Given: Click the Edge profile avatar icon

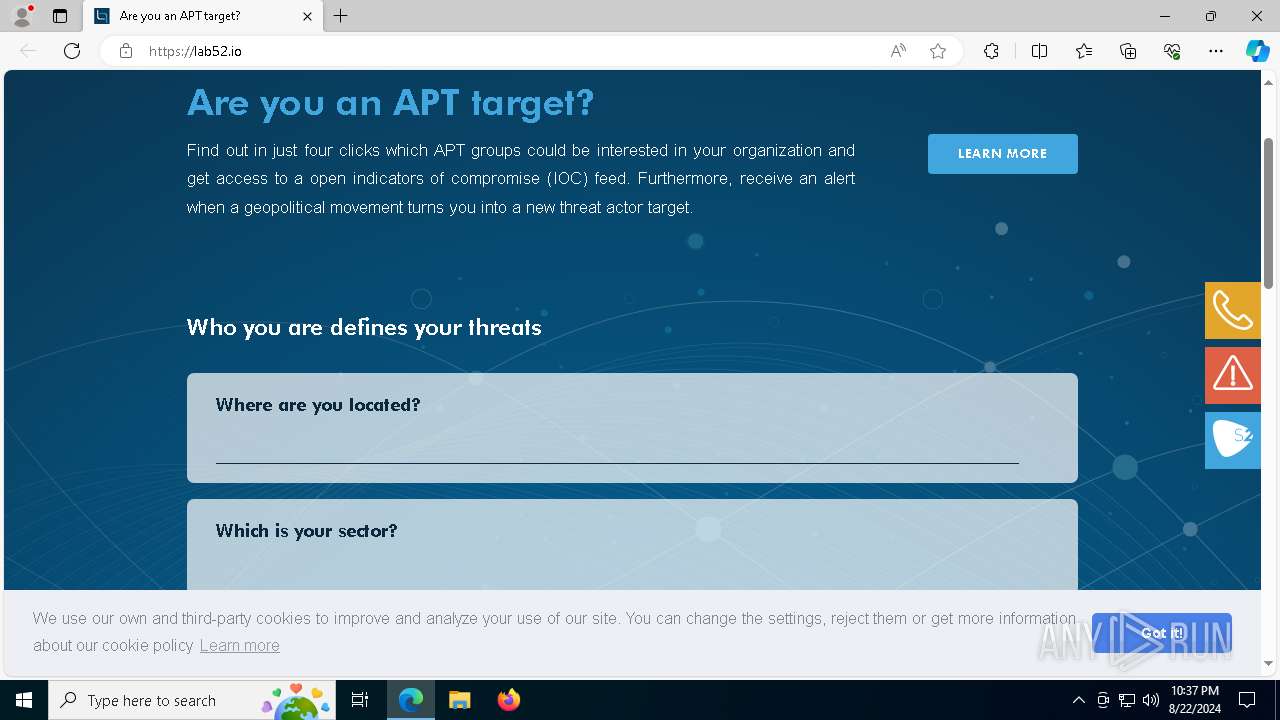Looking at the screenshot, I should coord(21,16).
